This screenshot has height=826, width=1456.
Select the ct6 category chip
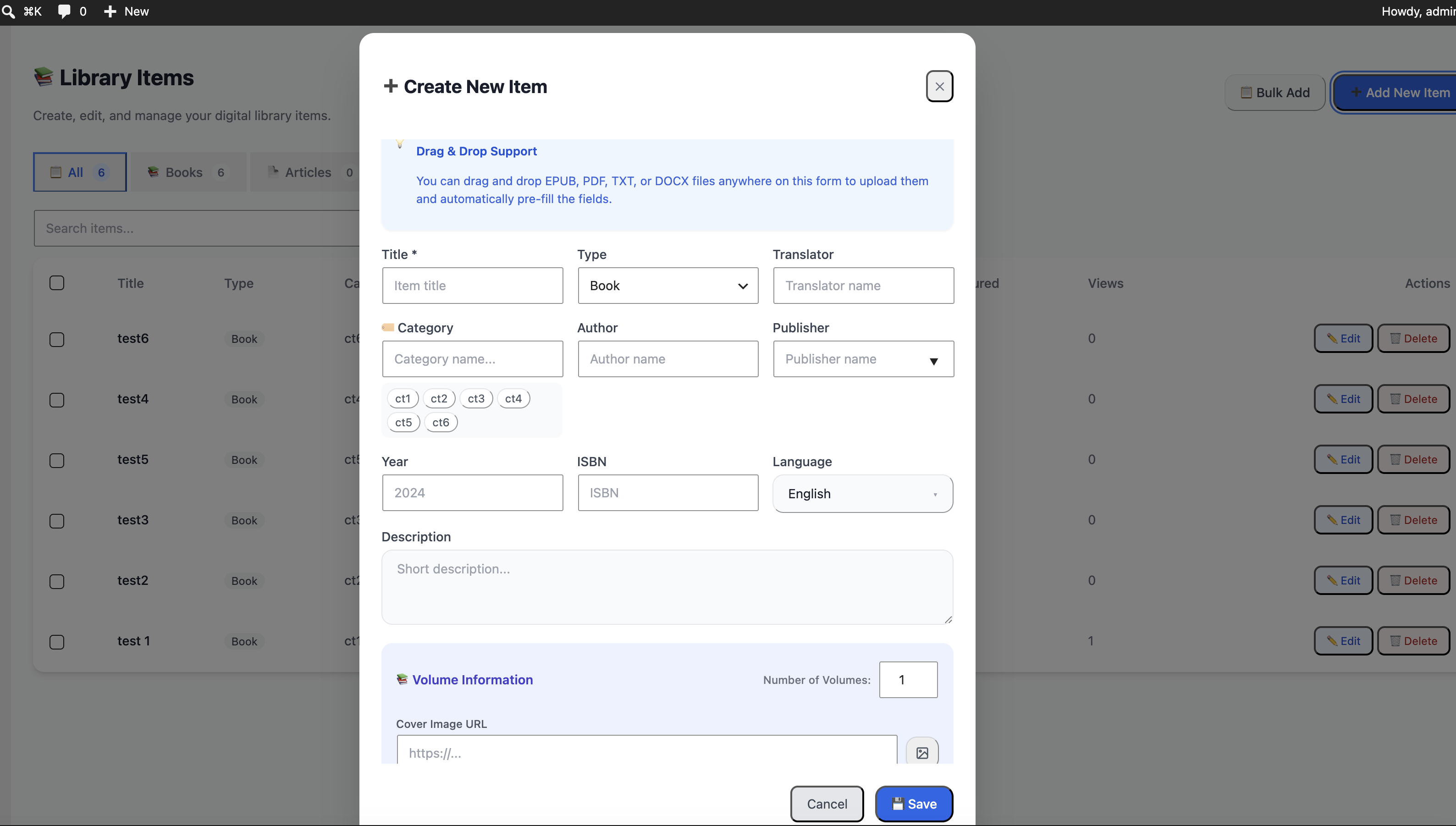(441, 422)
